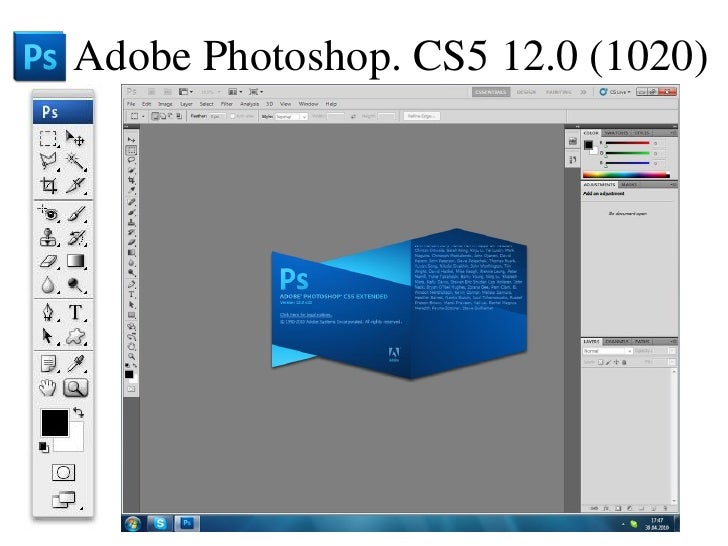Click the Refine Edge button
Image resolution: width=728 pixels, height=546 pixels.
point(421,116)
